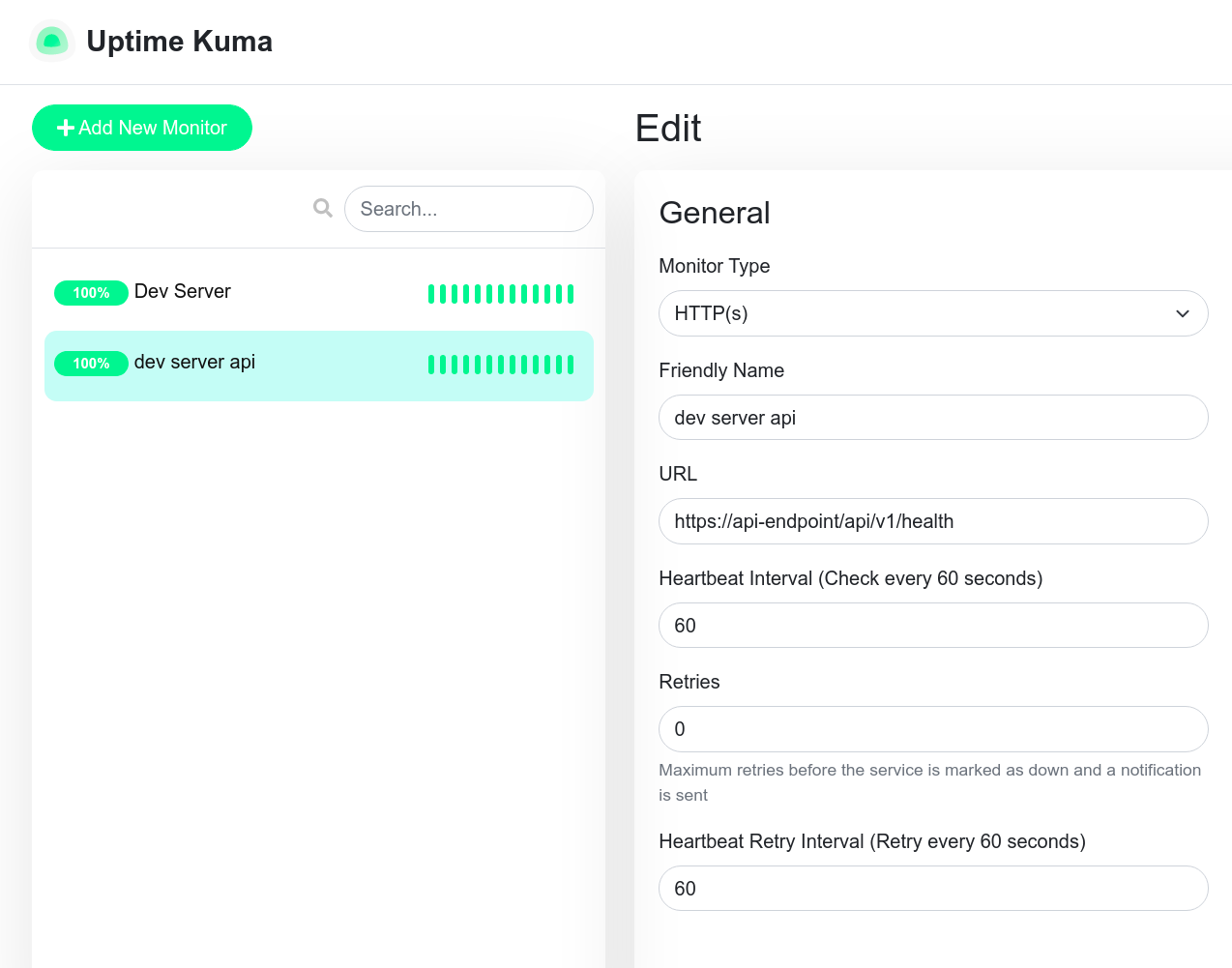The height and width of the screenshot is (968, 1232).
Task: Click the Uptime Kuma title link
Action: pyautogui.click(x=179, y=42)
